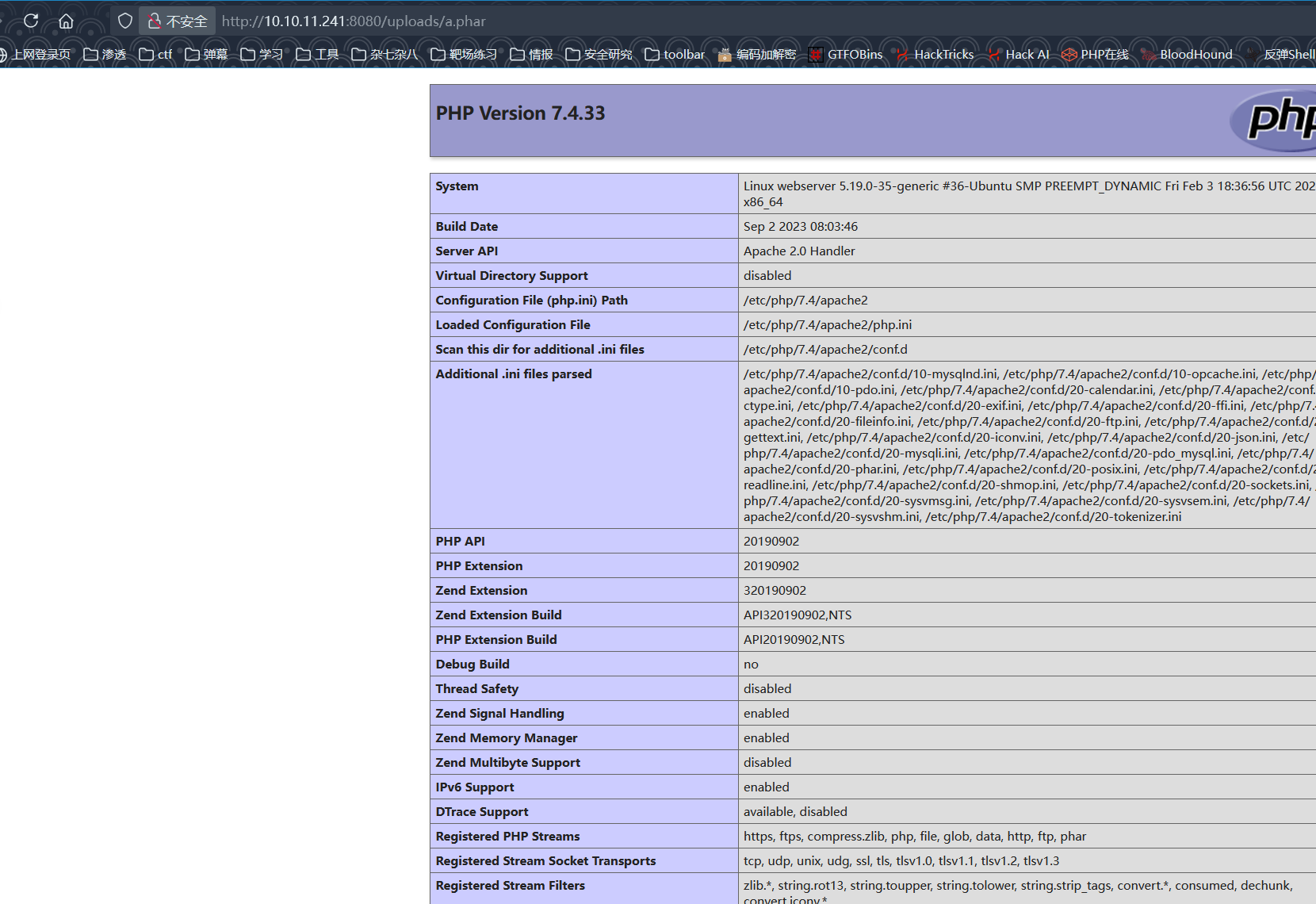The height and width of the screenshot is (904, 1316).
Task: Open the GTFOBins bookmark
Action: pyautogui.click(x=845, y=54)
